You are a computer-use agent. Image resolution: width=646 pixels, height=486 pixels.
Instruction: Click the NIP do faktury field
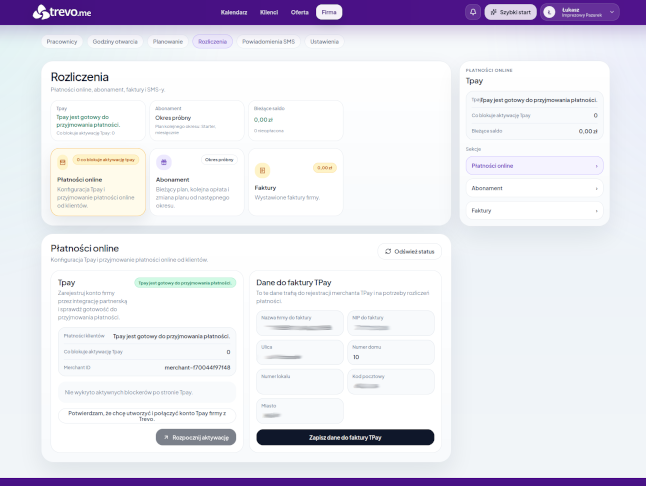point(391,323)
